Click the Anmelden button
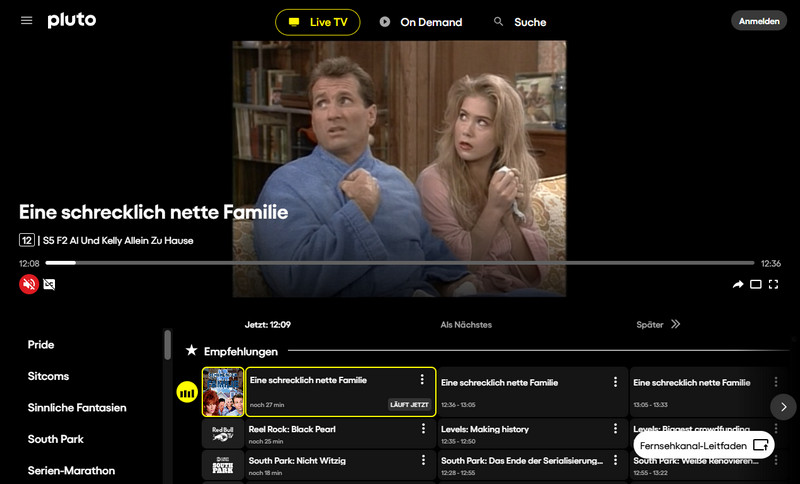Screen dimensions: 800x484 [x=759, y=21]
